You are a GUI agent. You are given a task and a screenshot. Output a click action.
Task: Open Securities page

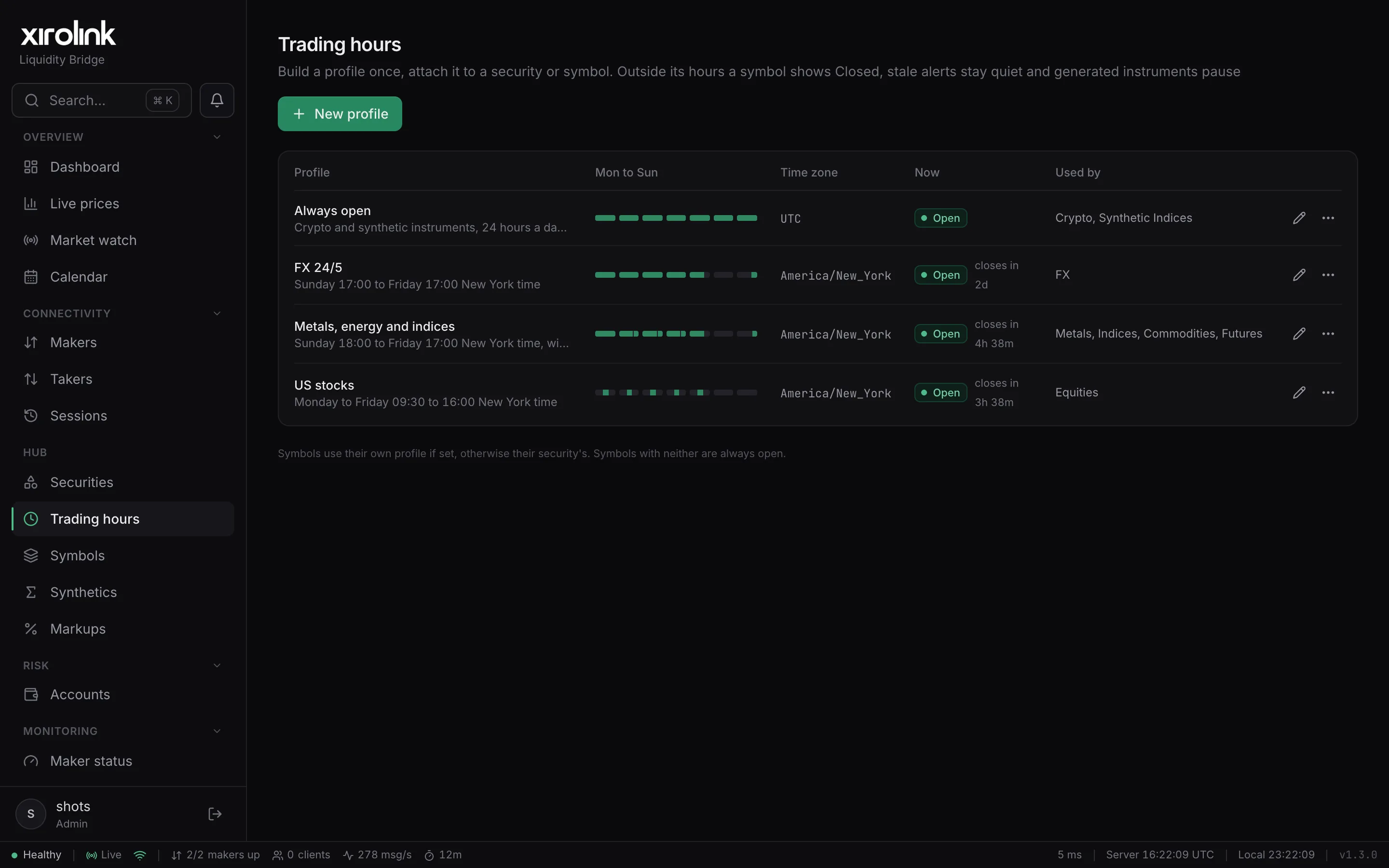tap(123, 483)
